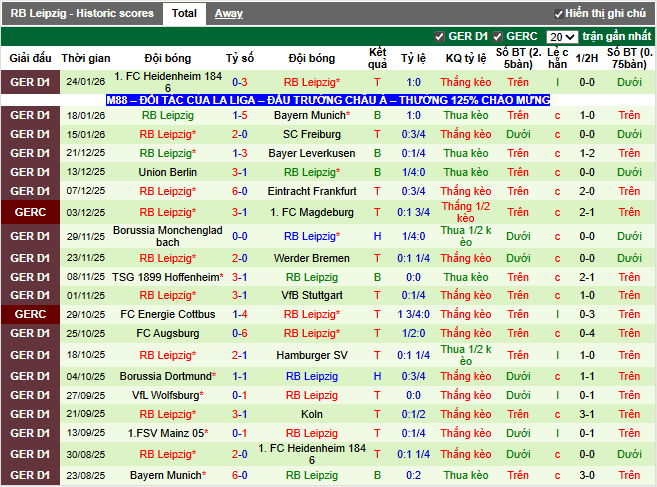Open Borussia Monchengladbach team link
The height and width of the screenshot is (487, 657).
pos(168,236)
